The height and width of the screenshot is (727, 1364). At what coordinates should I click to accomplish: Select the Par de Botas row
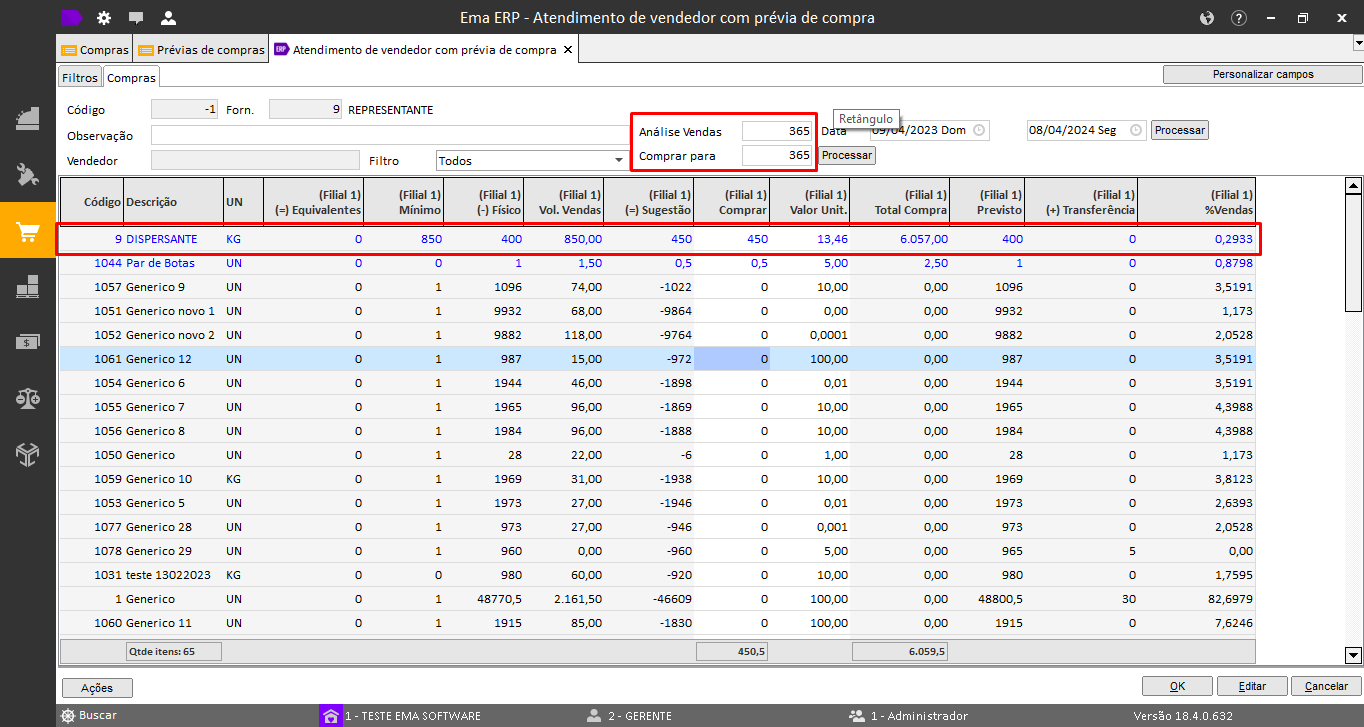tap(658, 263)
